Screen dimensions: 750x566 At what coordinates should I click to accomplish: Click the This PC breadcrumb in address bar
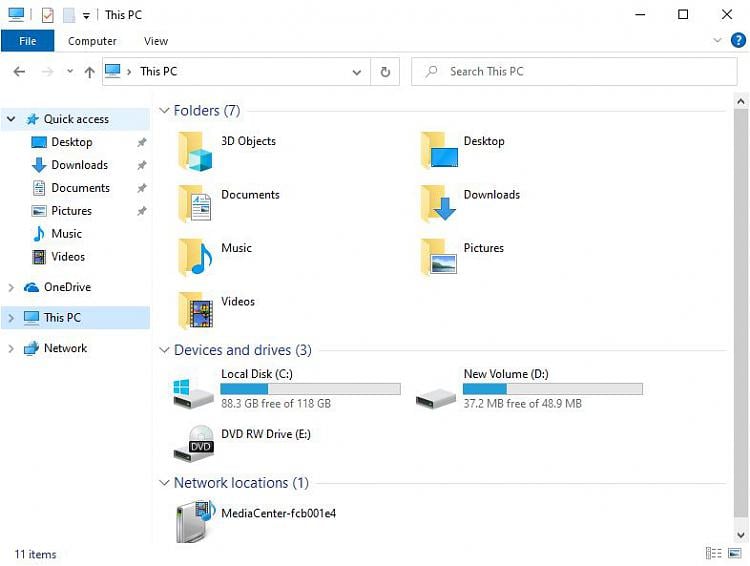coord(158,72)
